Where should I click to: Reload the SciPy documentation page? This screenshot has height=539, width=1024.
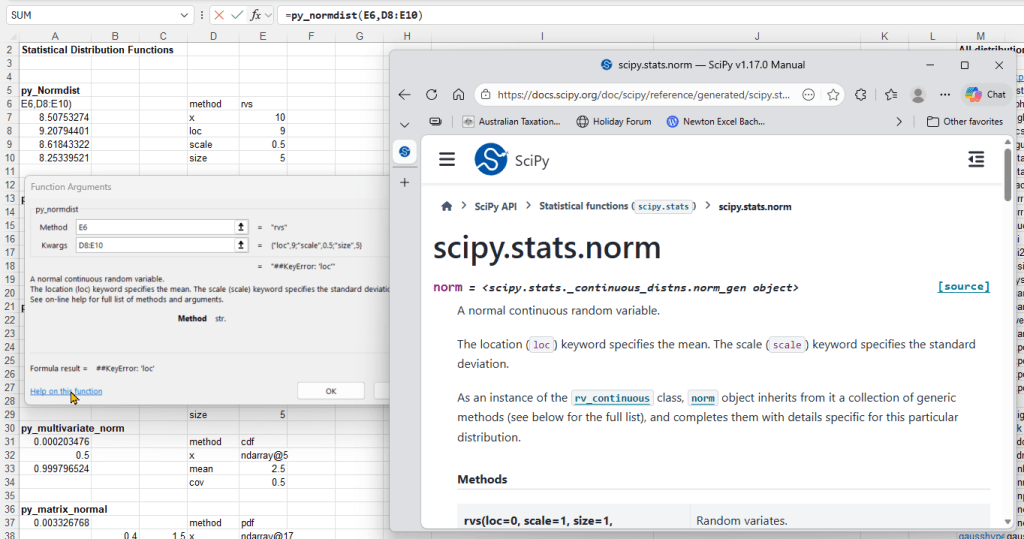(x=432, y=95)
